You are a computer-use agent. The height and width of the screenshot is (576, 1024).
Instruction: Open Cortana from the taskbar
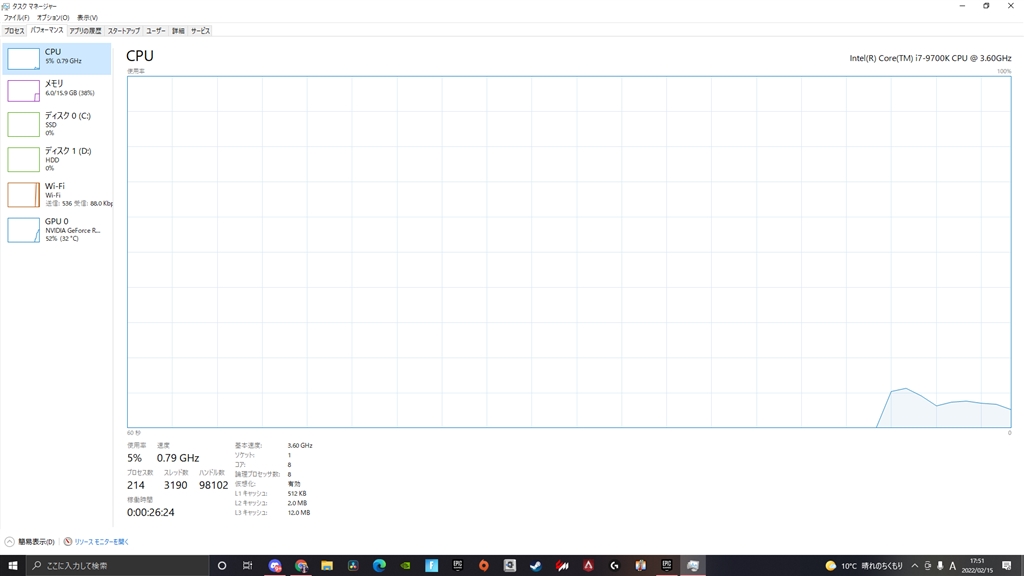click(222, 566)
